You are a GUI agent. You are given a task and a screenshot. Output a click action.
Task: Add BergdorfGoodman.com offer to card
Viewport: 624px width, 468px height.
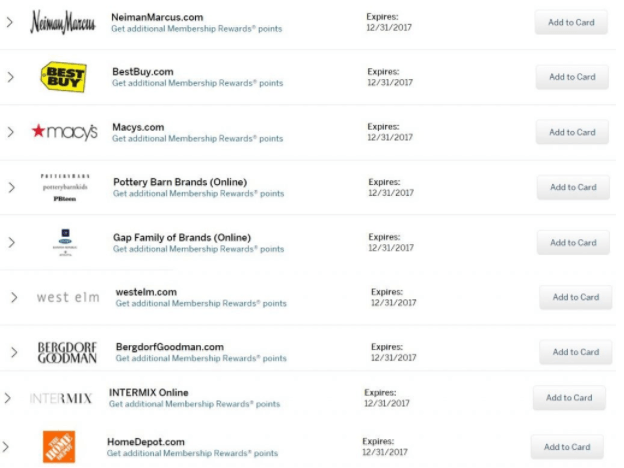click(x=575, y=352)
